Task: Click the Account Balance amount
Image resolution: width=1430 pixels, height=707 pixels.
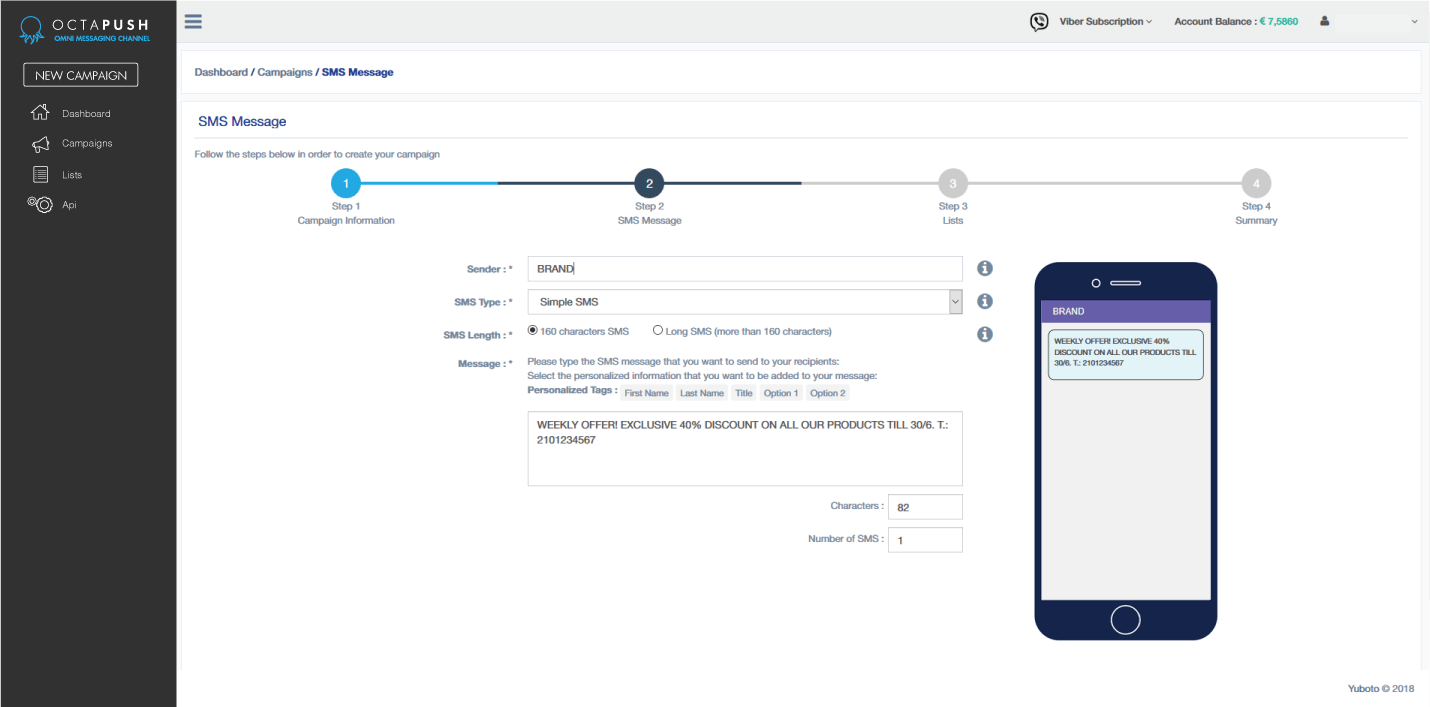Action: point(1279,21)
